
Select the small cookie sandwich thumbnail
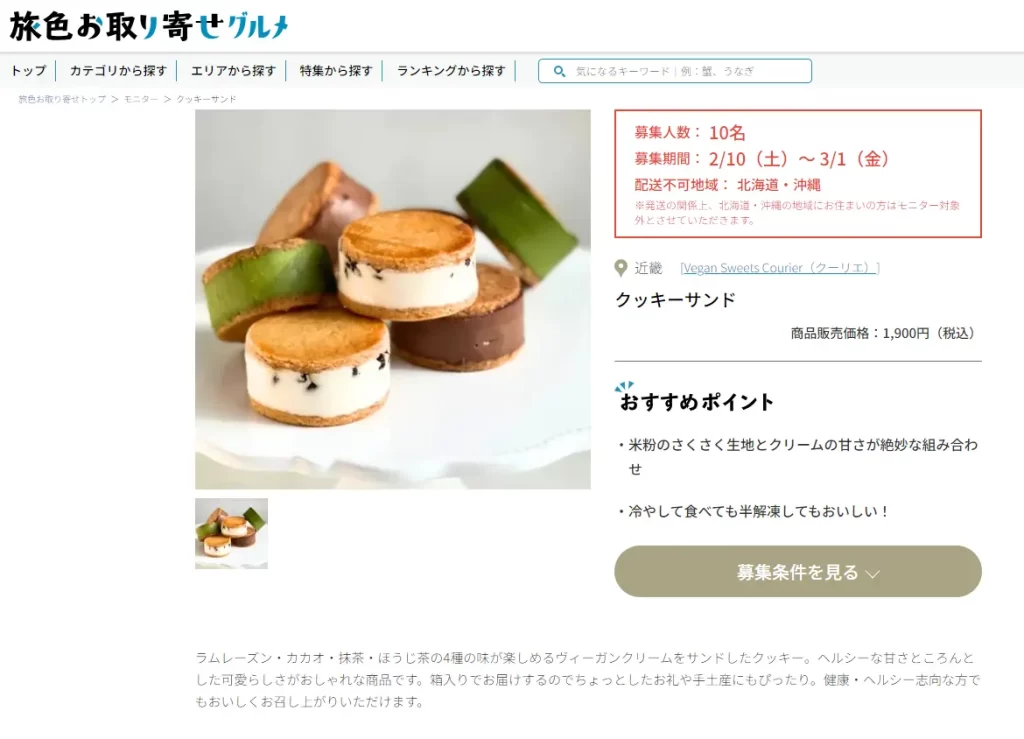pyautogui.click(x=231, y=533)
